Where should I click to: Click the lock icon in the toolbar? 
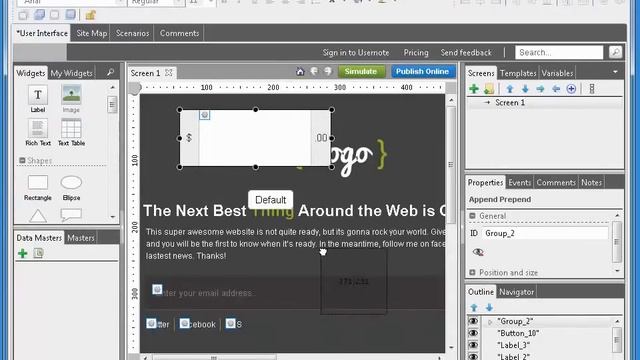90,15
